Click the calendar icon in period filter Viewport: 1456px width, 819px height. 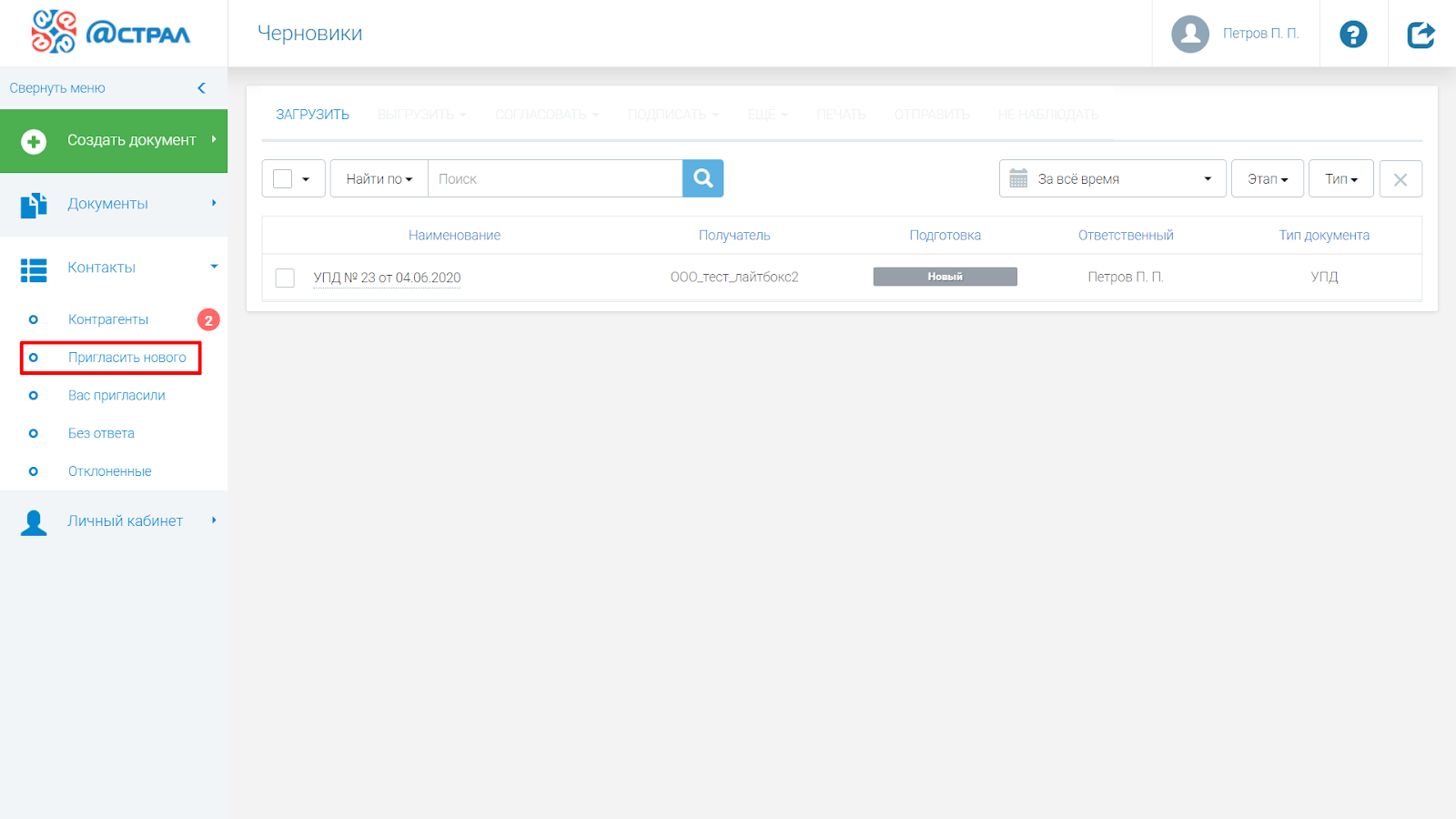(x=1018, y=178)
